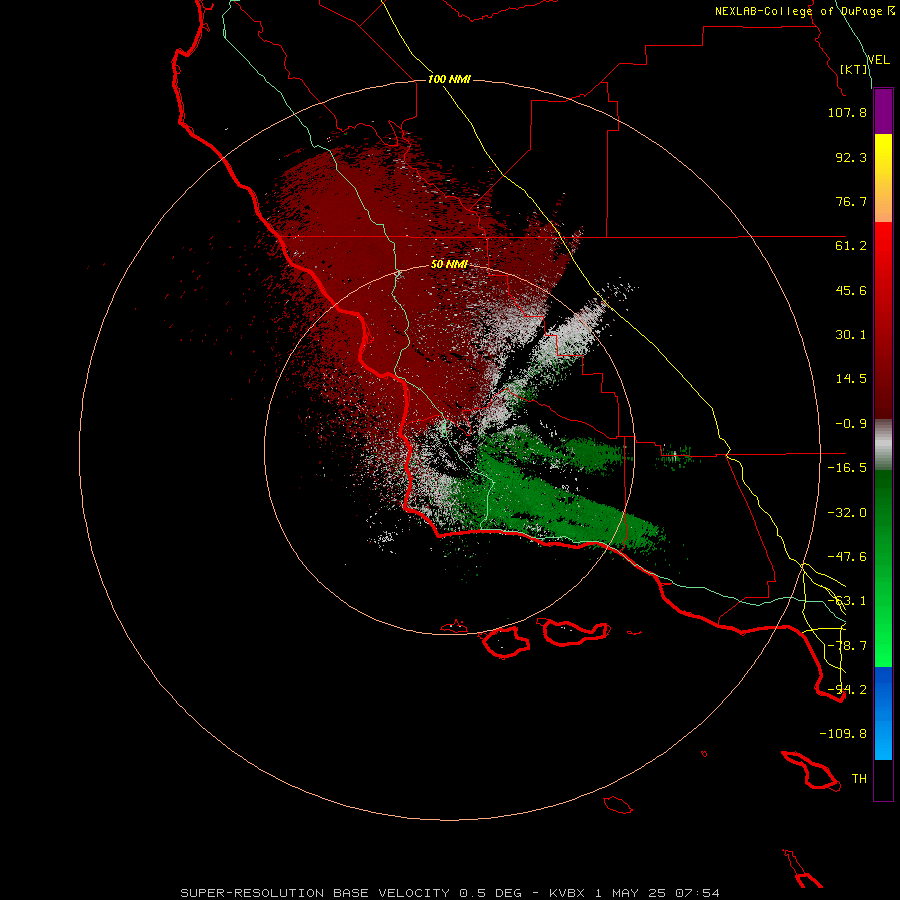Select the -78.7 velocity scale label

847,646
